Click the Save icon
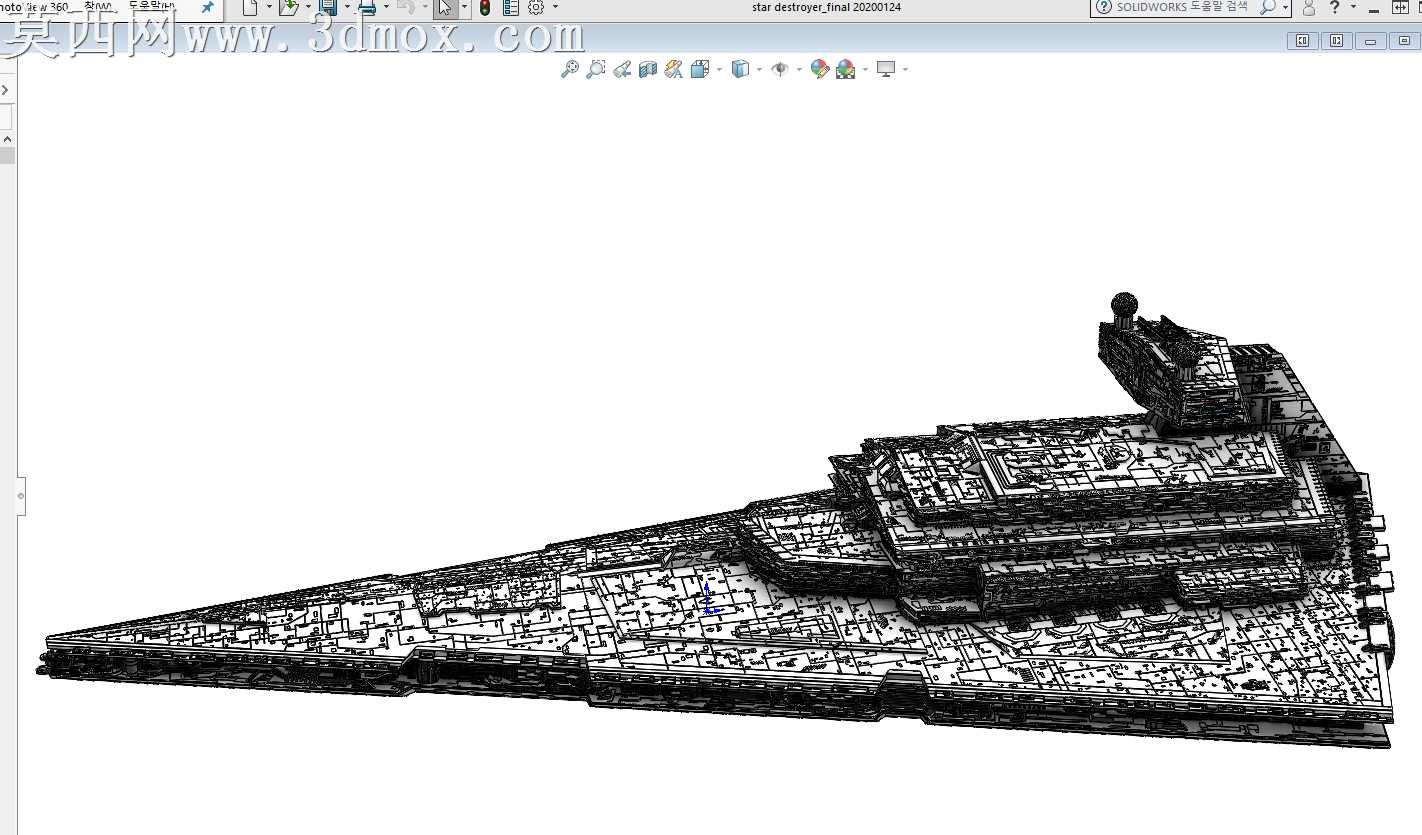Screen dimensions: 1422x835 [x=328, y=8]
